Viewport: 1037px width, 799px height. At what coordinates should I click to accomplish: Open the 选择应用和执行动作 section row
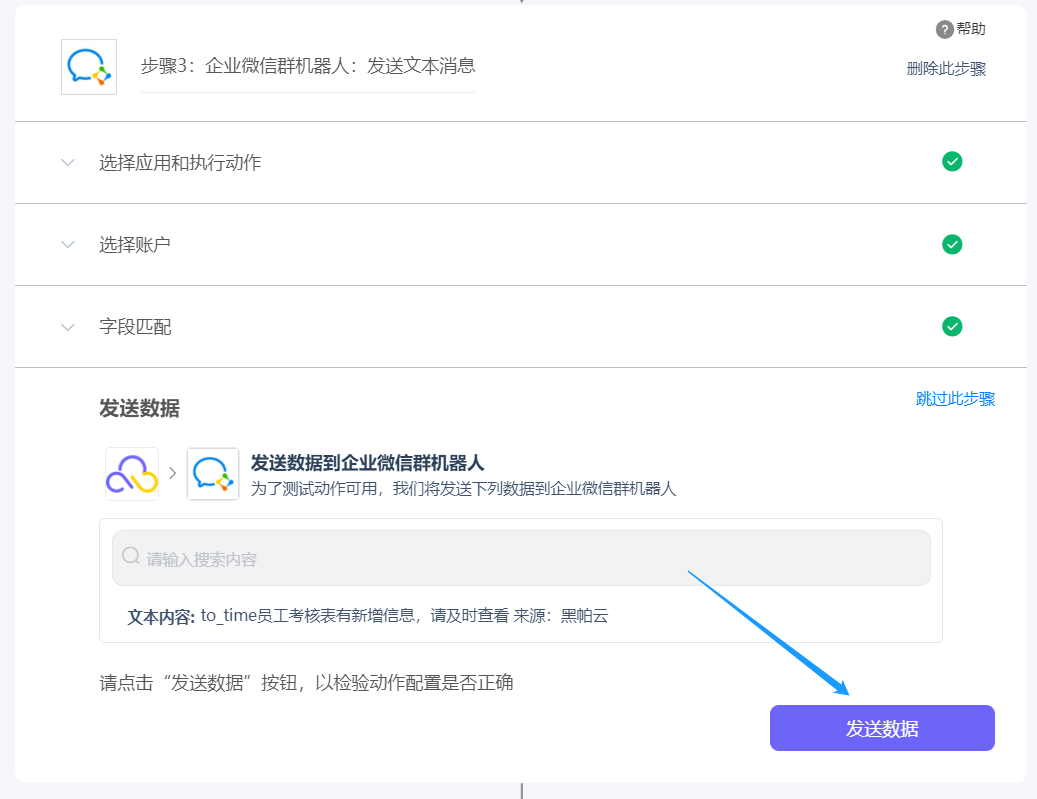pyautogui.click(x=521, y=162)
